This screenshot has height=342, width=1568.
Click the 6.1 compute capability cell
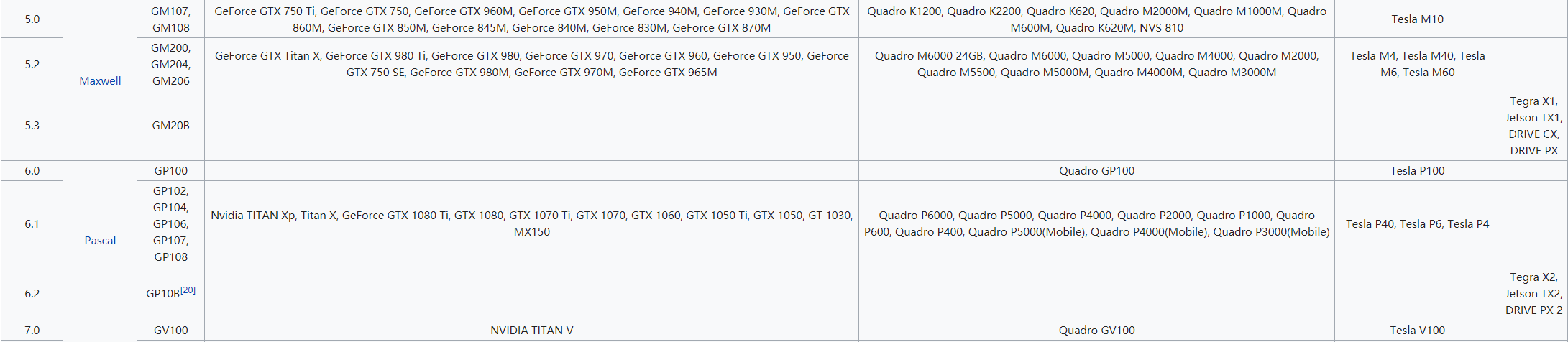pyautogui.click(x=32, y=223)
